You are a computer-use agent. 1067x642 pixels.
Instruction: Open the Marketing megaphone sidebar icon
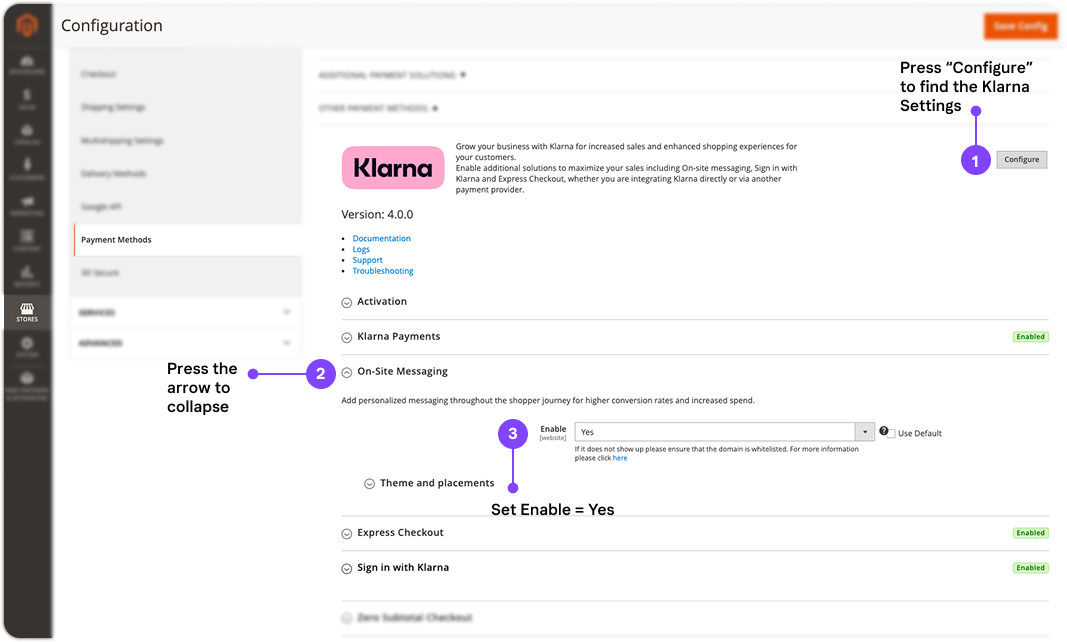coord(26,205)
